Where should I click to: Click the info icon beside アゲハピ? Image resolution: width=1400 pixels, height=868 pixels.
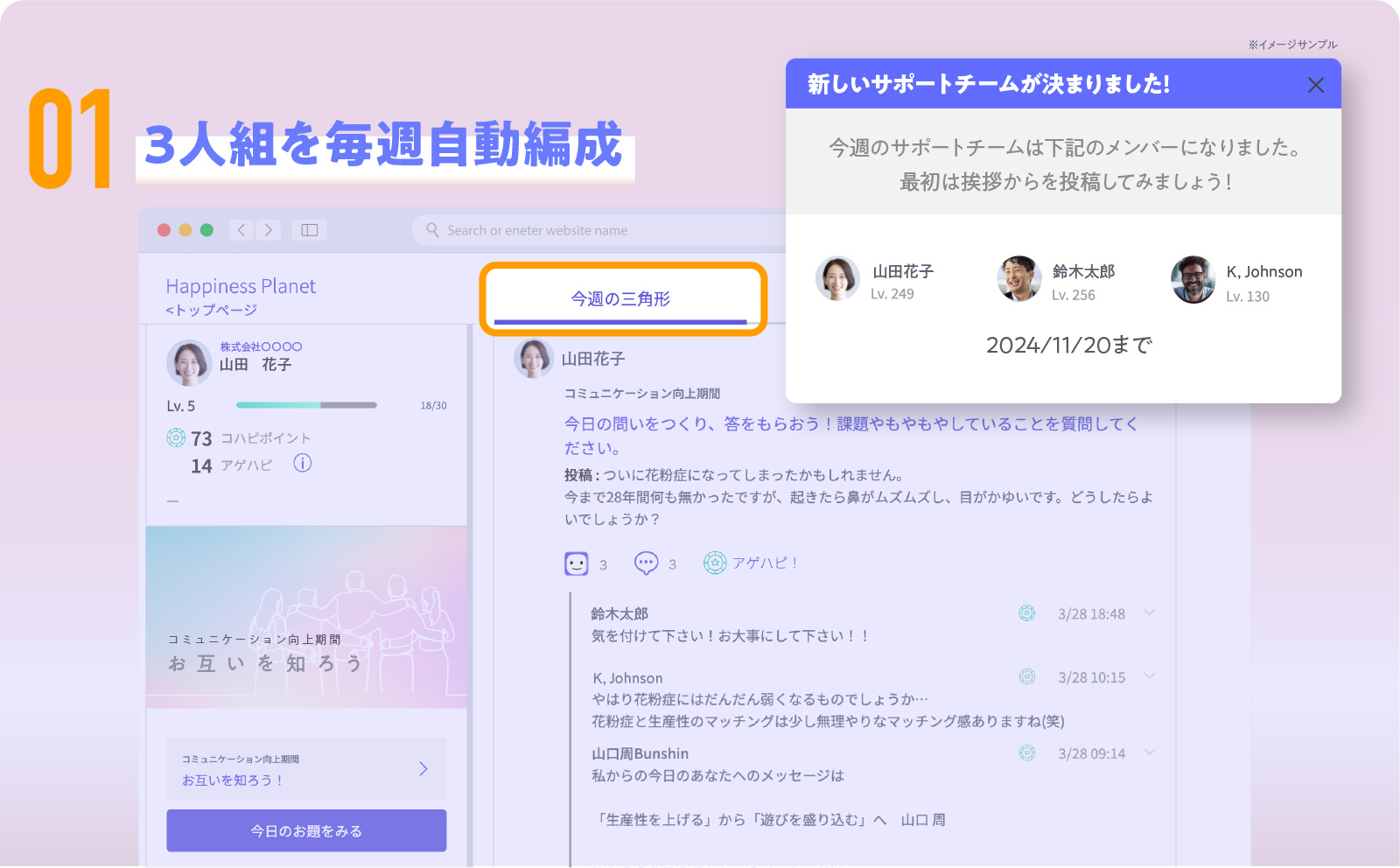click(302, 464)
